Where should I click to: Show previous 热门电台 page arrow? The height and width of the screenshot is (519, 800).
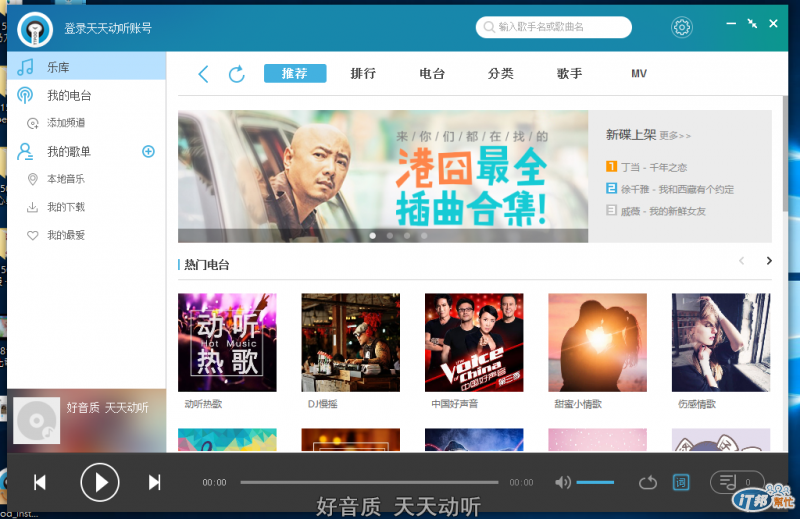(x=741, y=261)
